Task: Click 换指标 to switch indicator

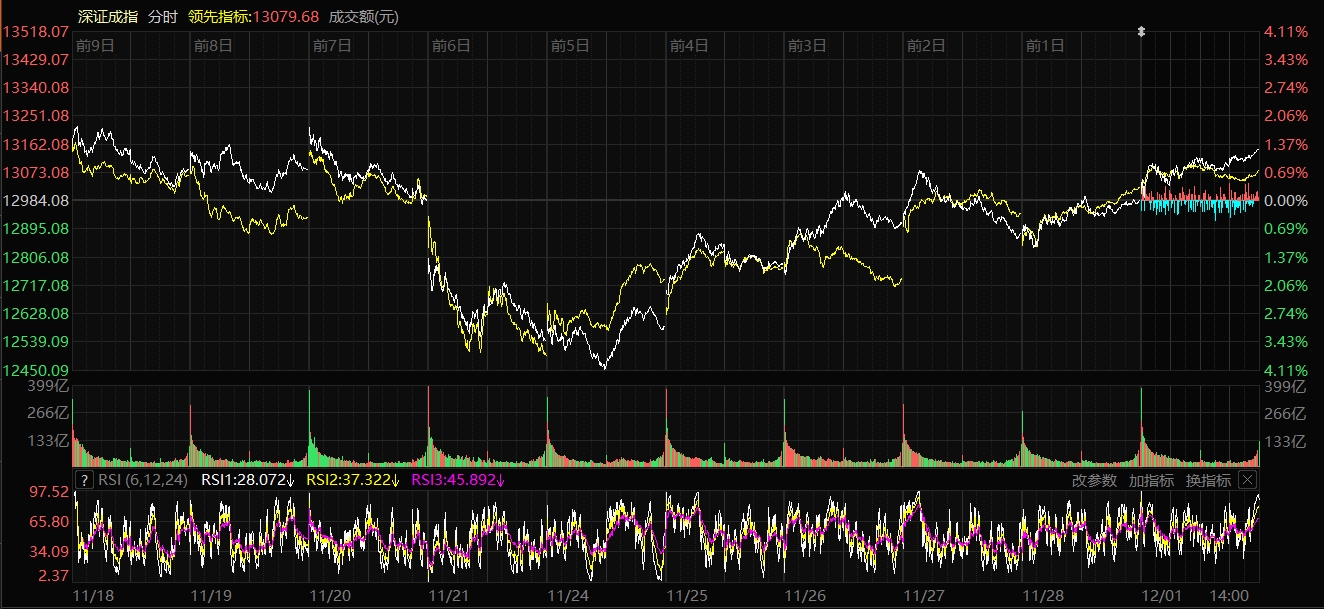Action: (x=1208, y=480)
